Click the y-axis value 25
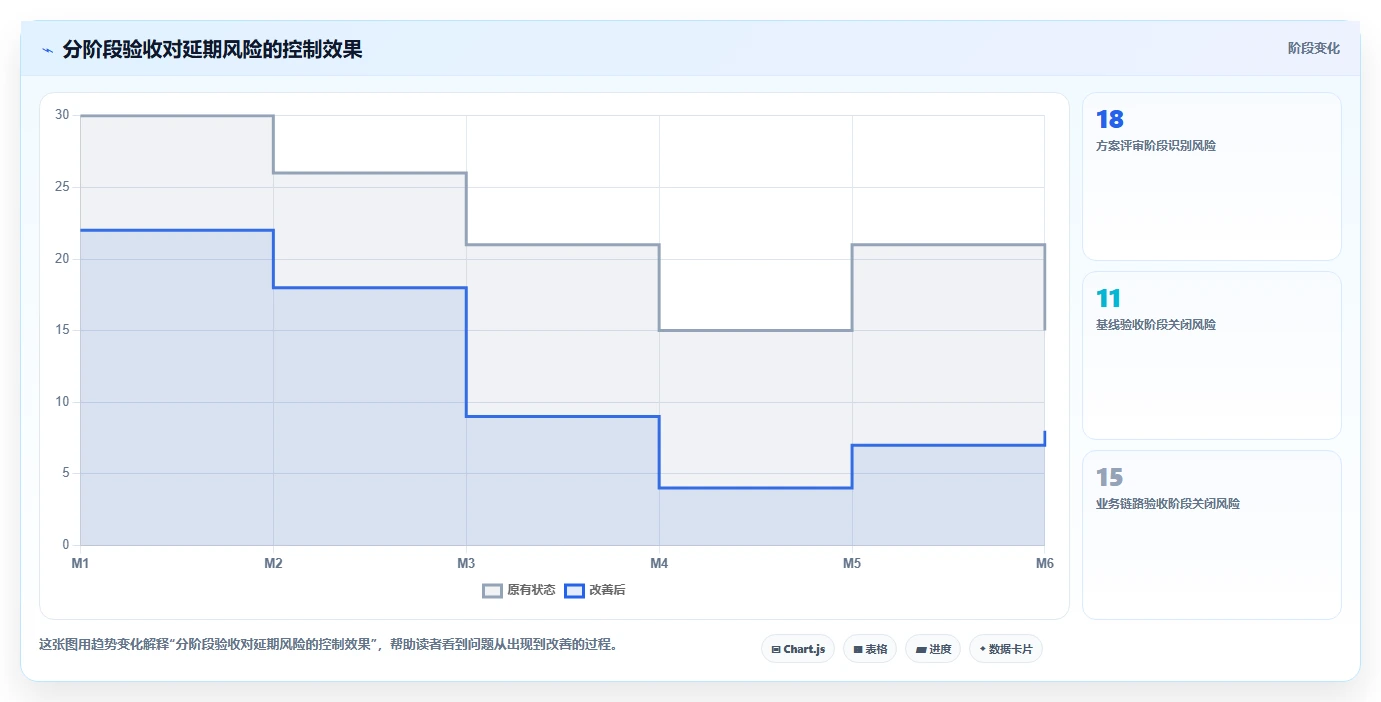Image resolution: width=1381 pixels, height=702 pixels. 62,187
